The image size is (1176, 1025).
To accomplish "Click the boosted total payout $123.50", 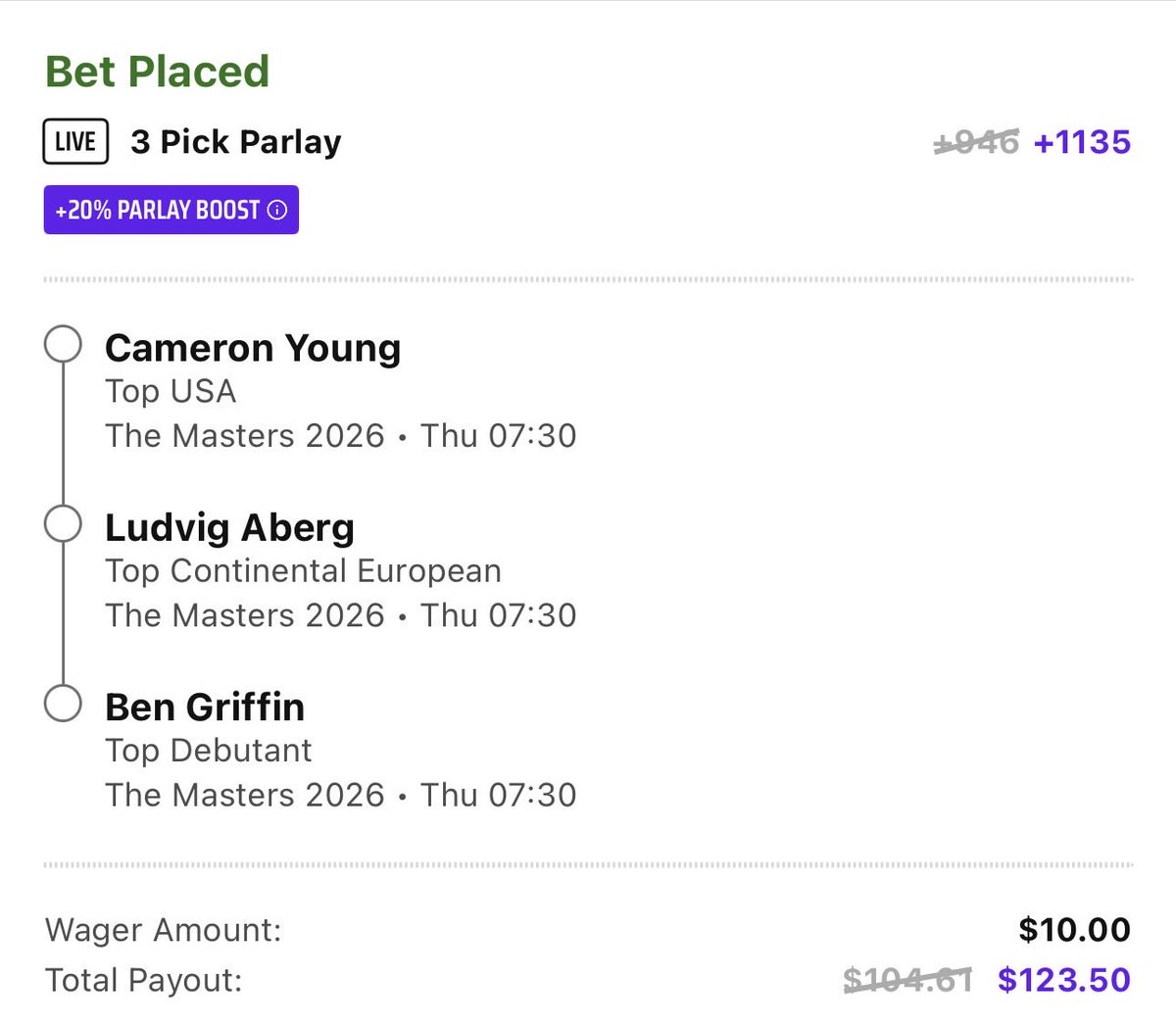I will [x=1063, y=979].
